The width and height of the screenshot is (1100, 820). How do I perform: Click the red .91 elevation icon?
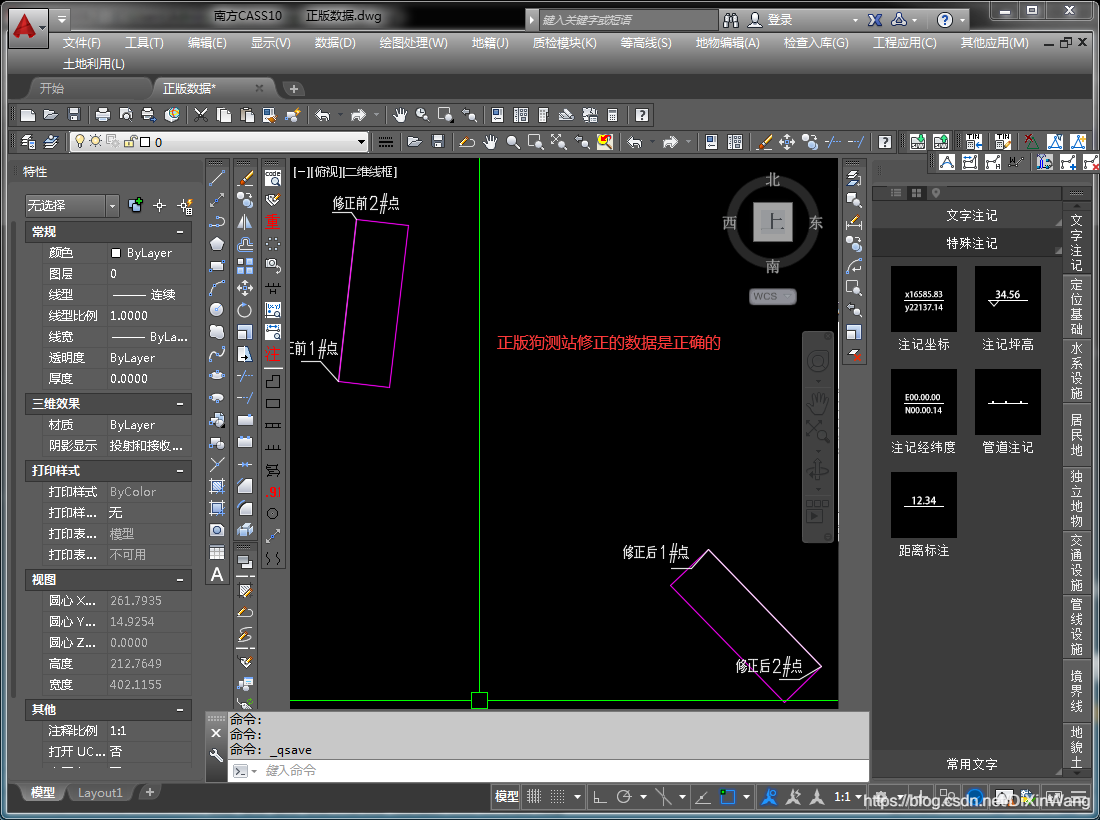[273, 492]
